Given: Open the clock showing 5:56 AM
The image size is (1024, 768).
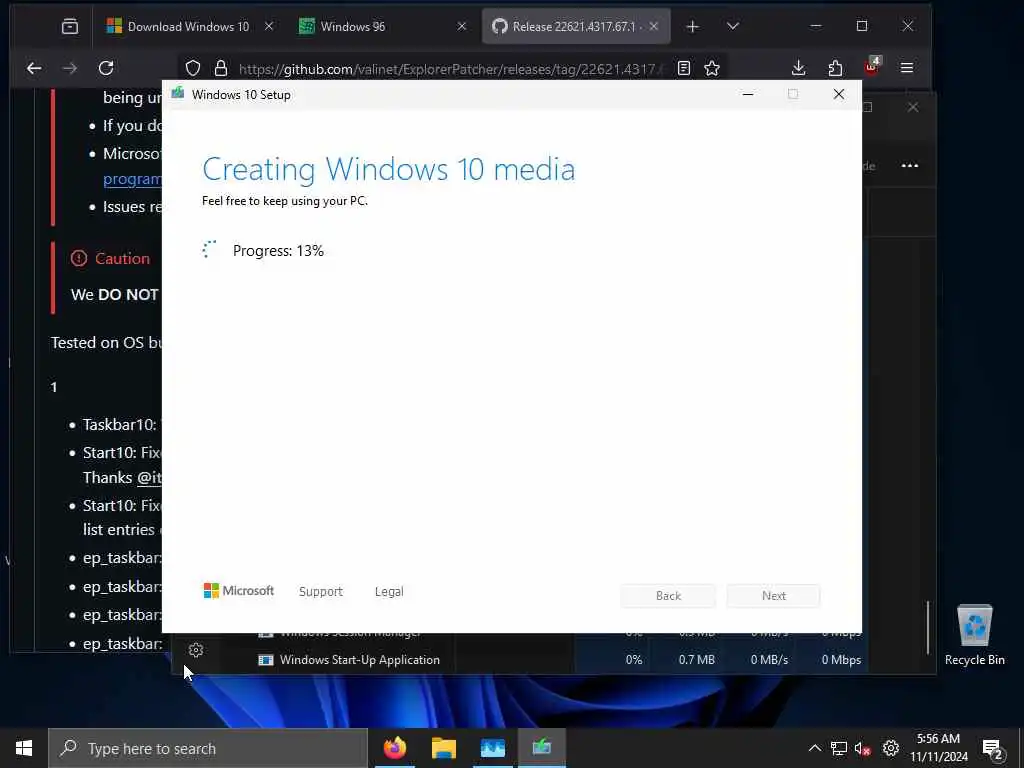Looking at the screenshot, I should 938,748.
